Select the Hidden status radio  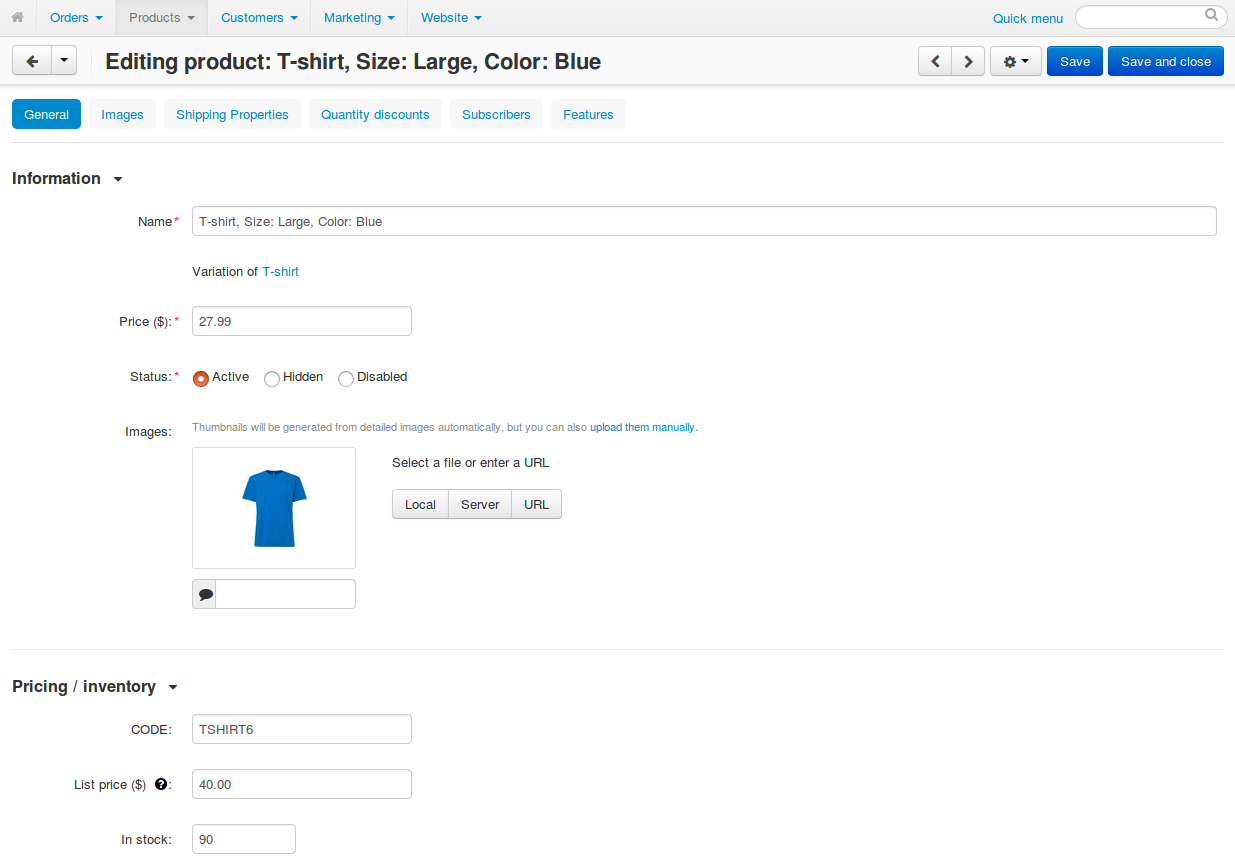click(271, 378)
